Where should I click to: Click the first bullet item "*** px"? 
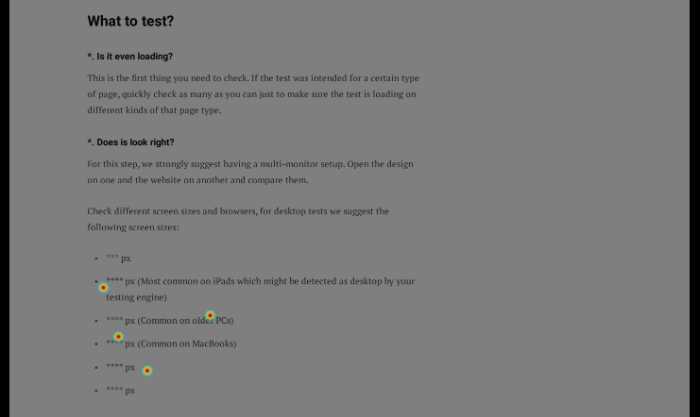pos(118,258)
